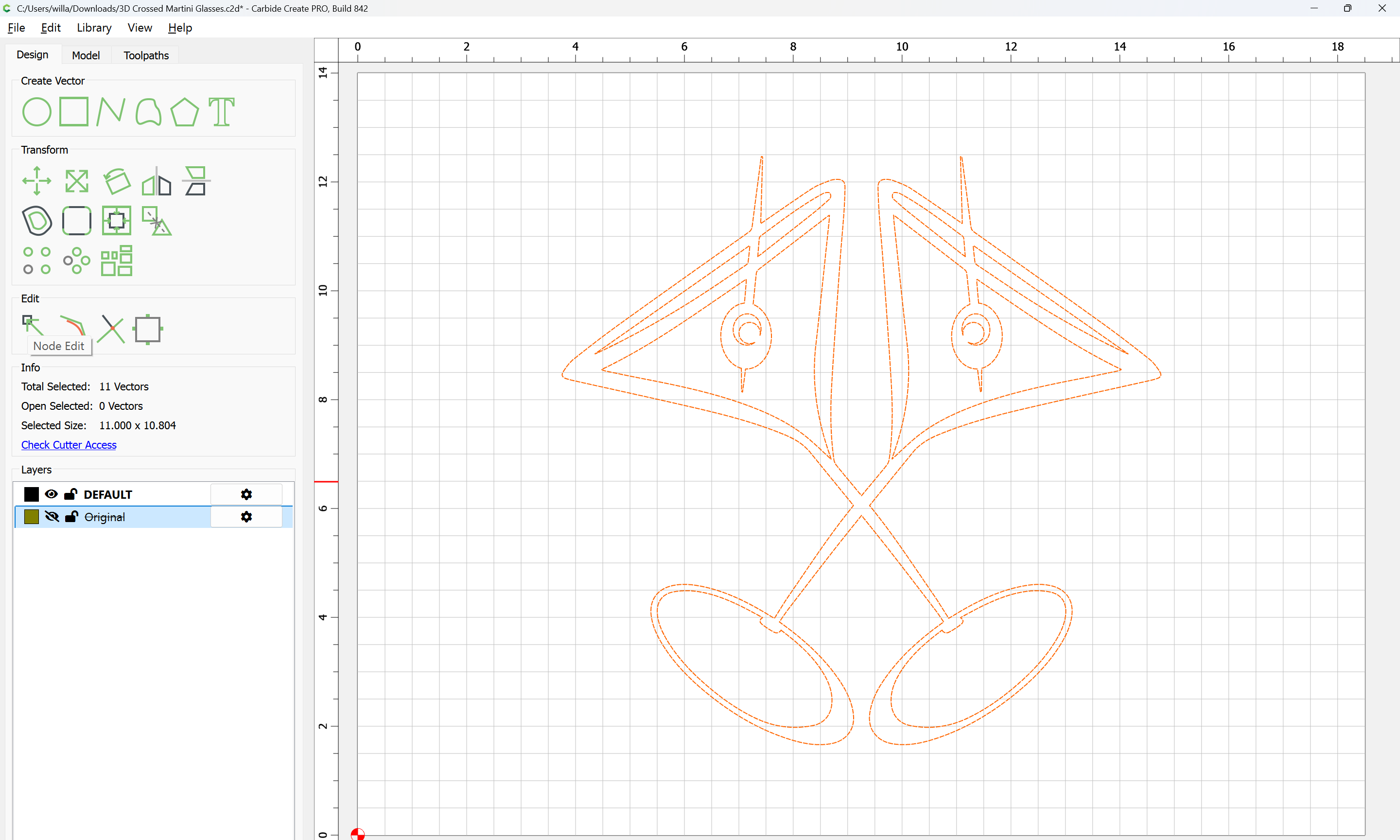Open the Offset Vector tool
1400x840 pixels.
click(37, 220)
